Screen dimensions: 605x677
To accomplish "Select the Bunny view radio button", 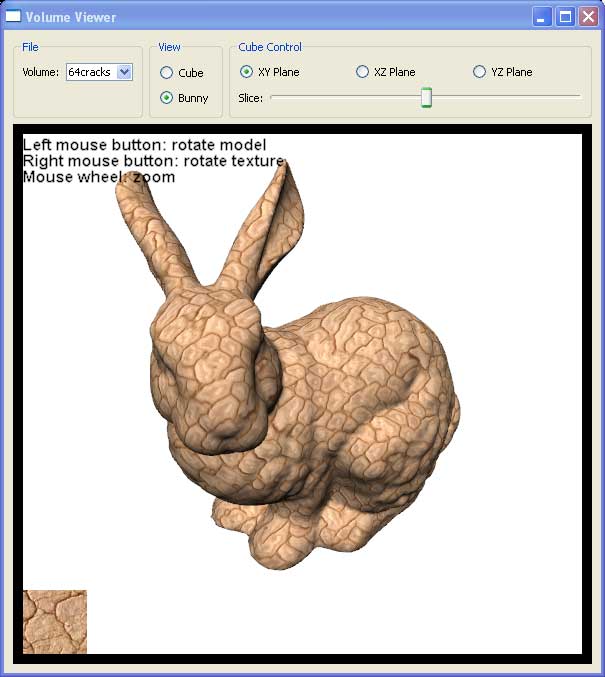I will [166, 98].
